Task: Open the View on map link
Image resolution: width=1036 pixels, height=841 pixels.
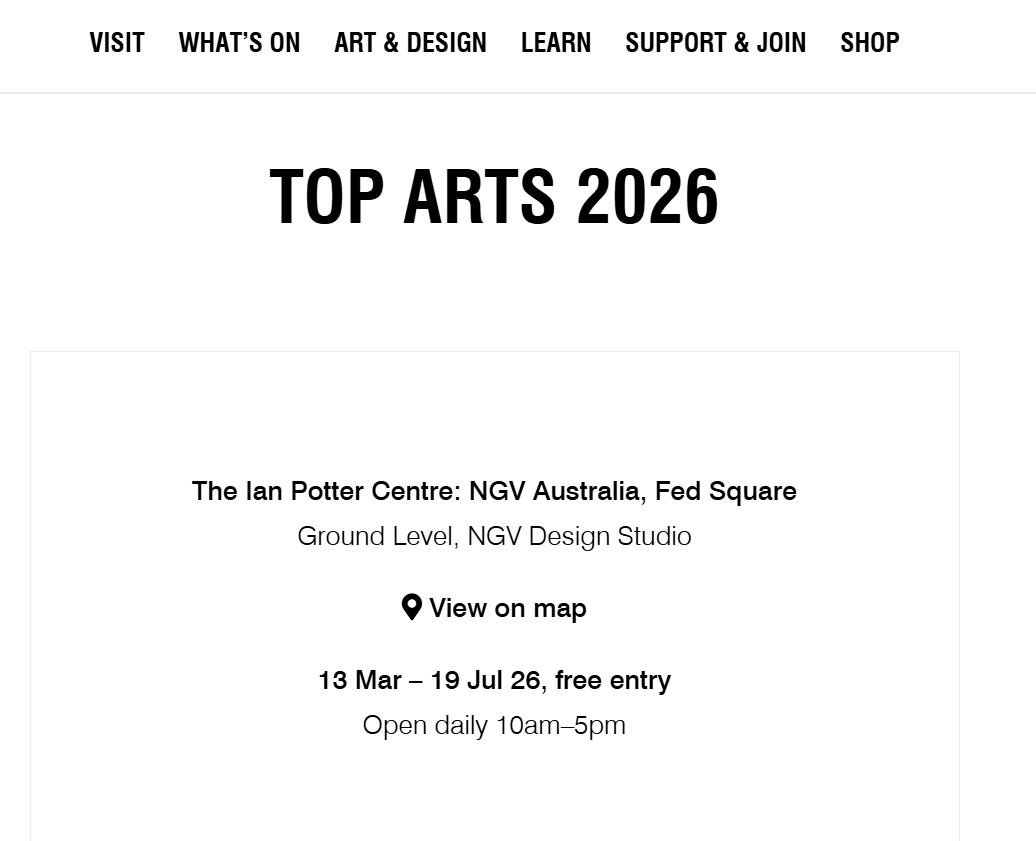Action: (507, 608)
